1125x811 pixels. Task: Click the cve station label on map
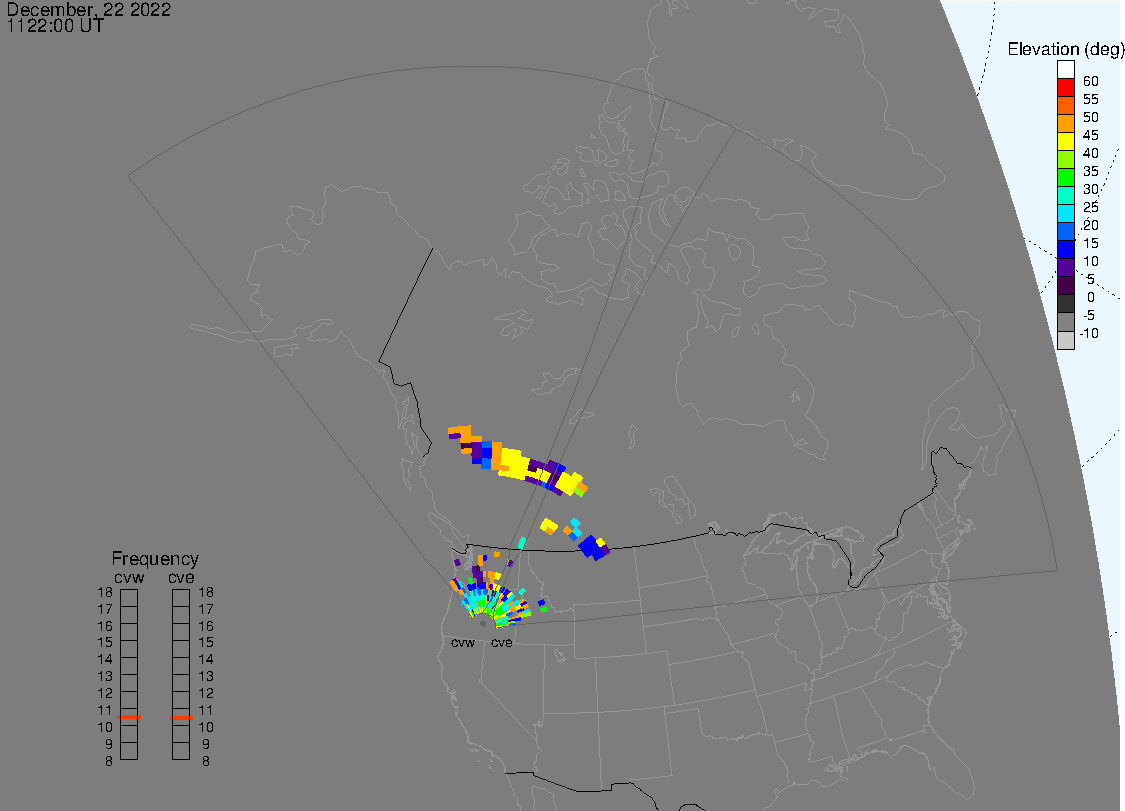click(502, 643)
